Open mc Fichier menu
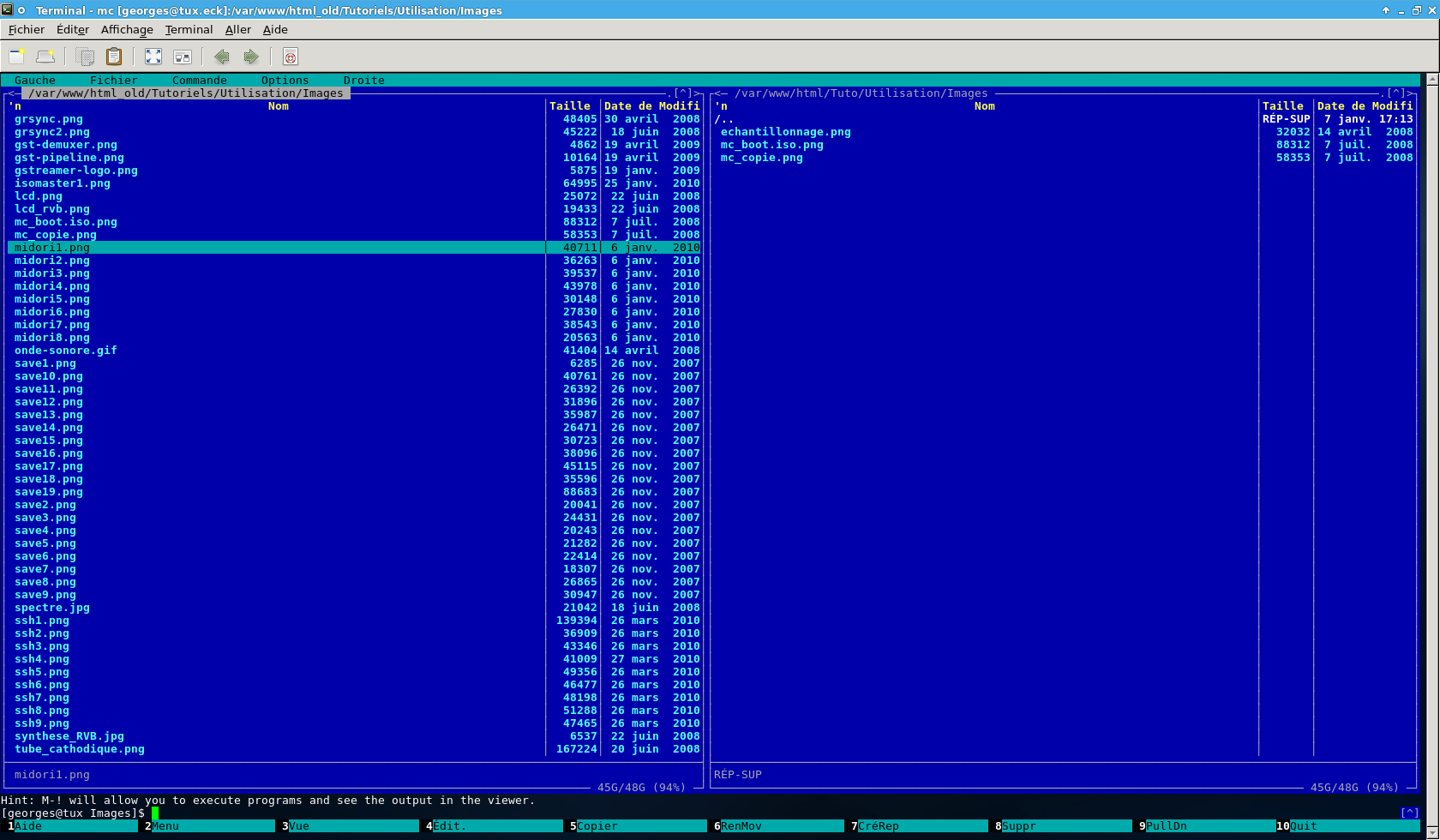This screenshot has height=840, width=1440. point(114,81)
